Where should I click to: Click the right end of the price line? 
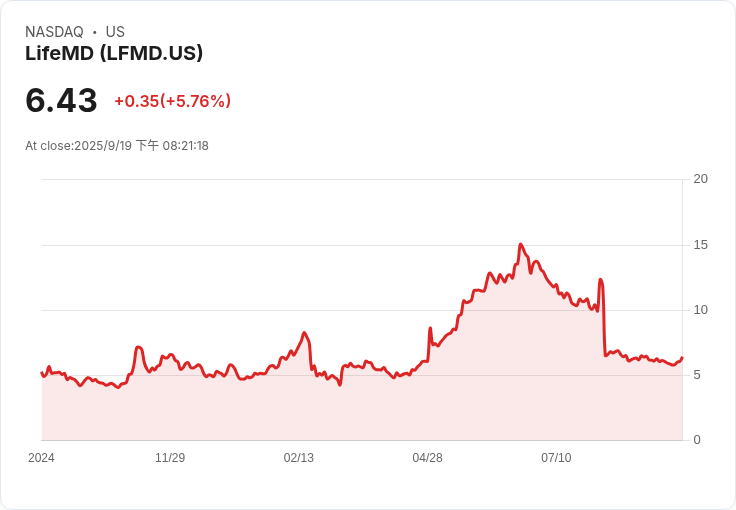[x=682, y=358]
